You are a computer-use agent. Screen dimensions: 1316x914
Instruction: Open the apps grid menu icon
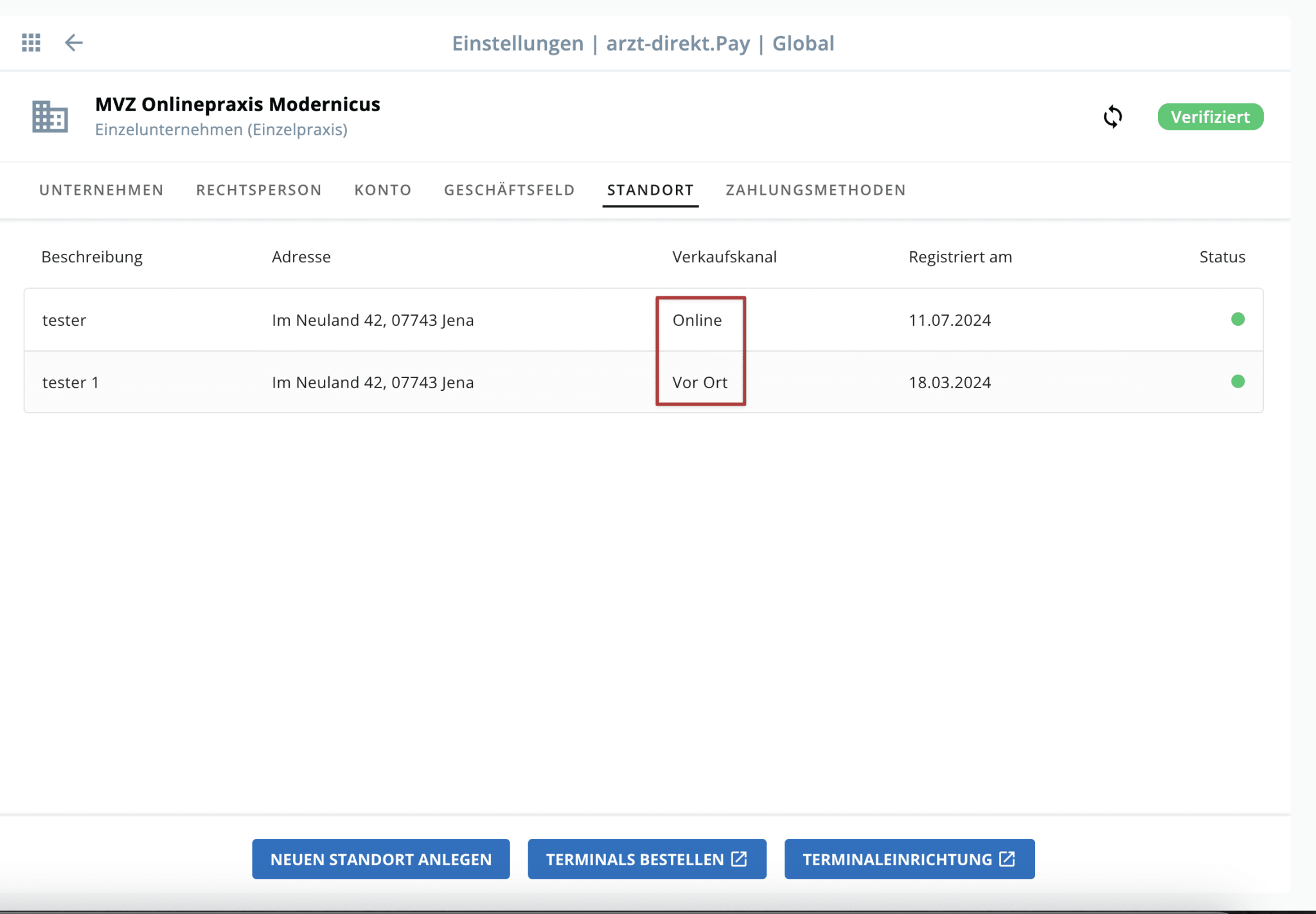coord(31,42)
